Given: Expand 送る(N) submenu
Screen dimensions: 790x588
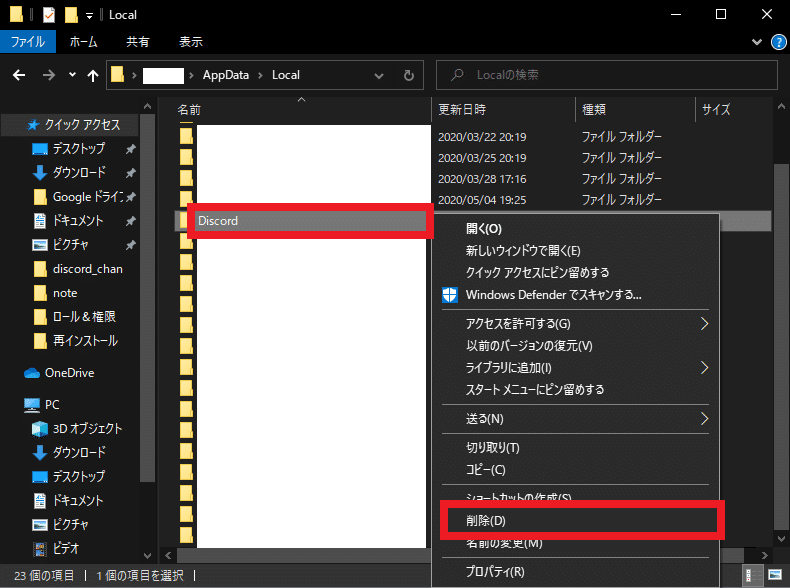Looking at the screenshot, I should (575, 419).
